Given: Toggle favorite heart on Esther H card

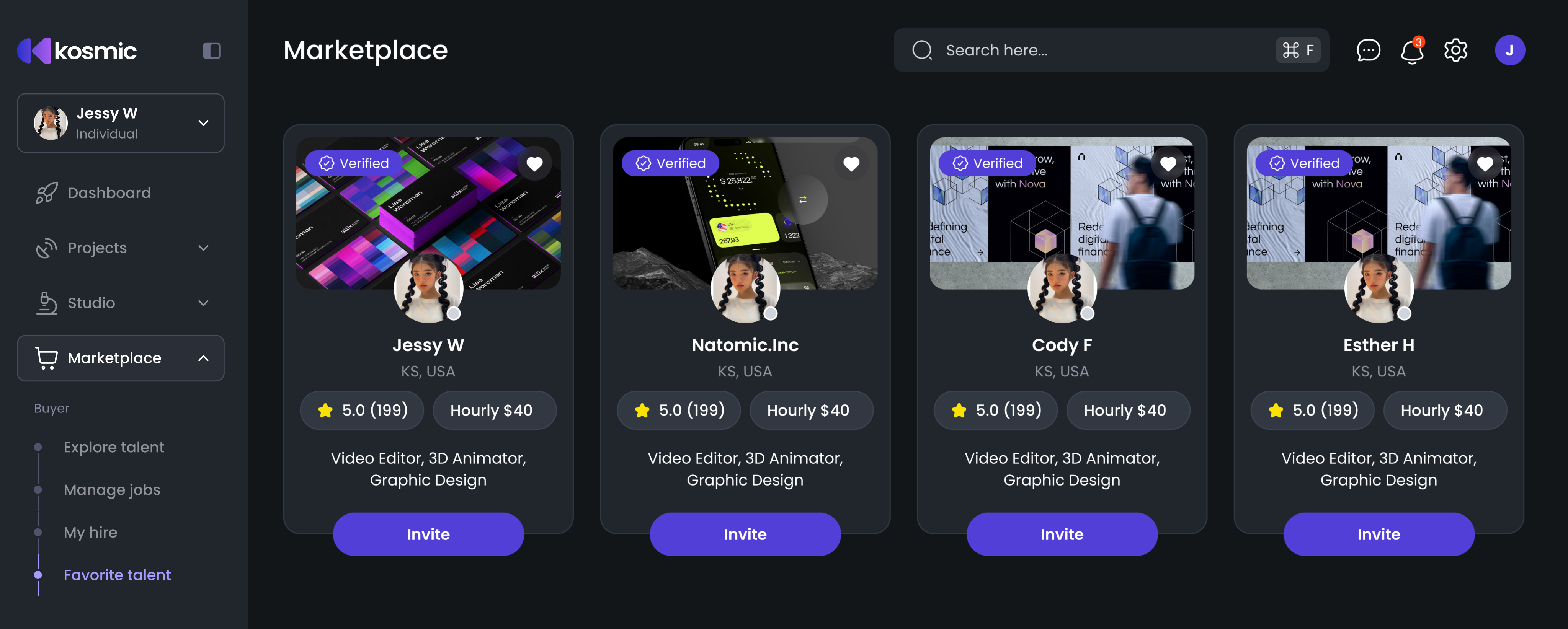Looking at the screenshot, I should (1485, 163).
